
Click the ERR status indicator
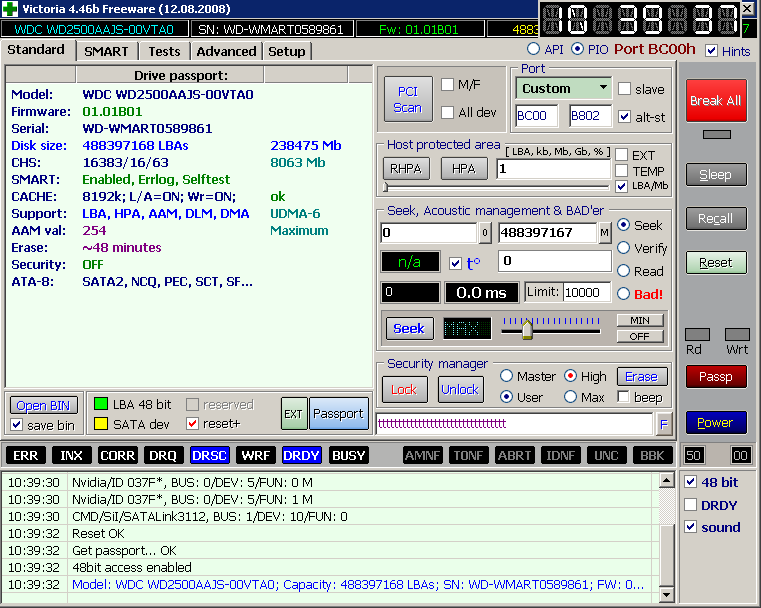26,456
